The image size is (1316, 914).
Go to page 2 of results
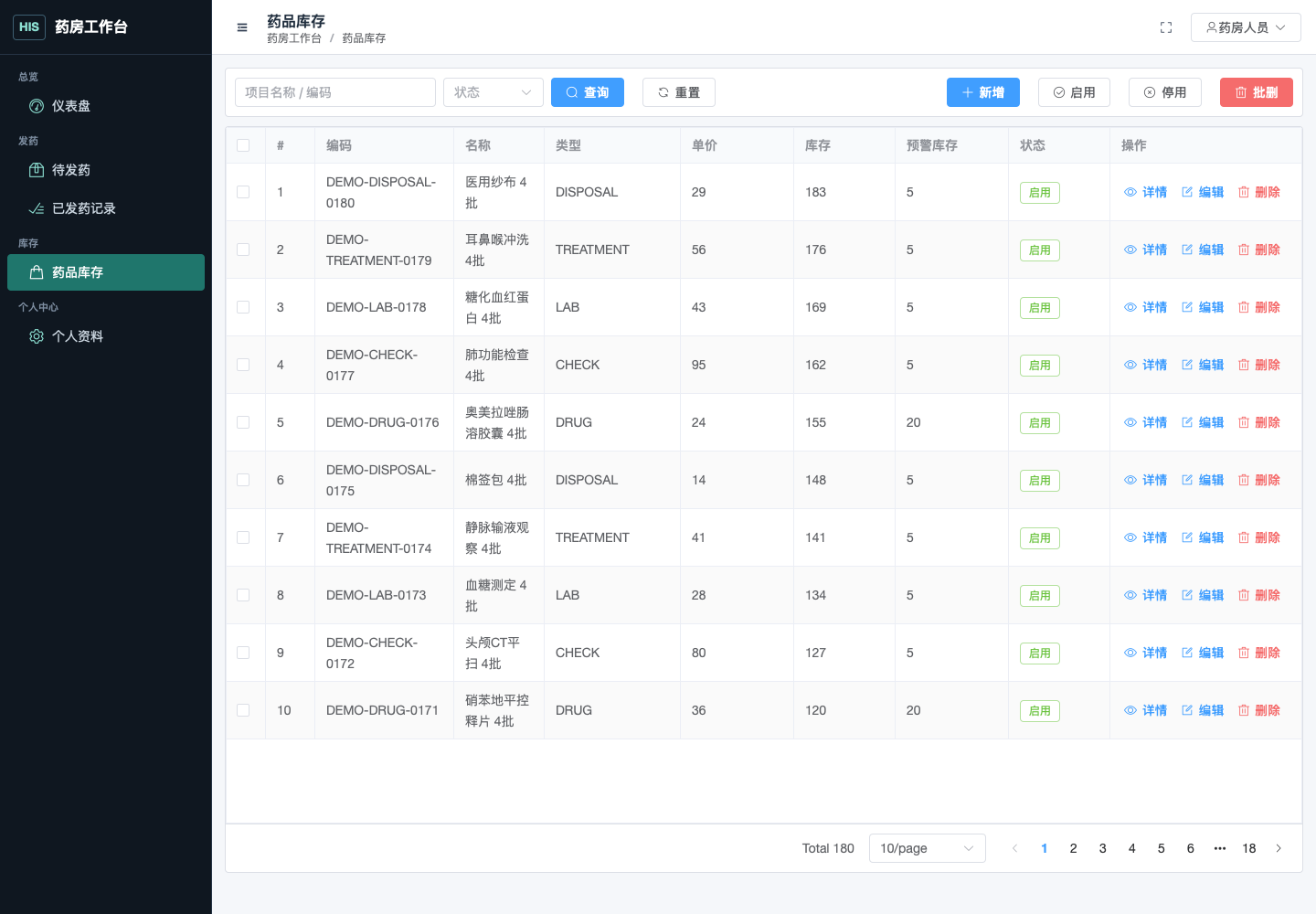[x=1074, y=848]
